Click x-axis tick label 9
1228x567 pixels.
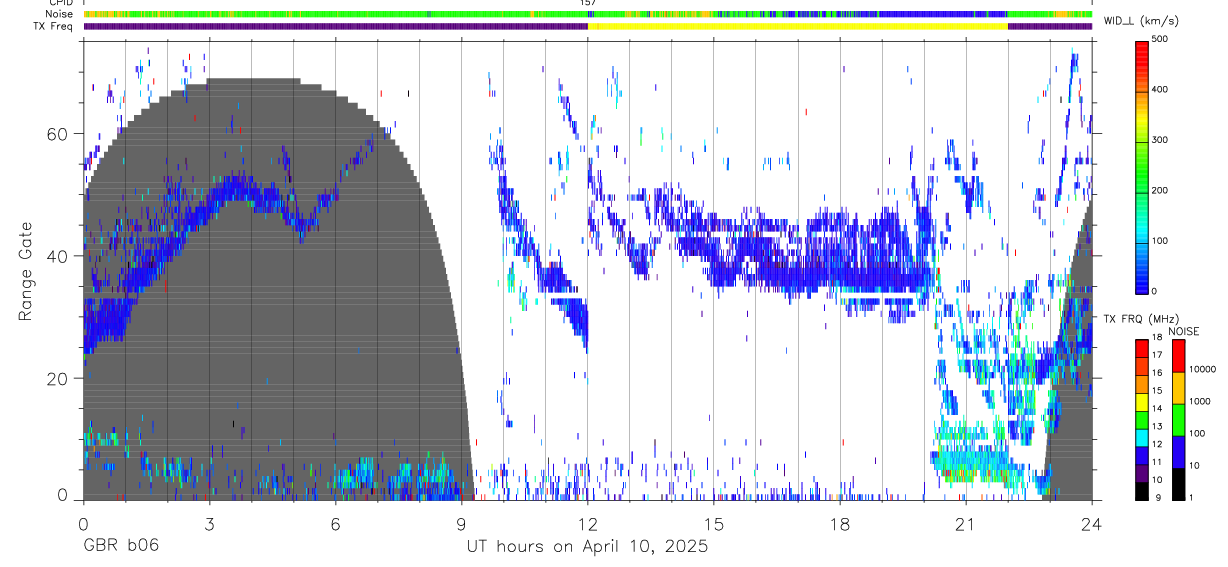click(462, 525)
